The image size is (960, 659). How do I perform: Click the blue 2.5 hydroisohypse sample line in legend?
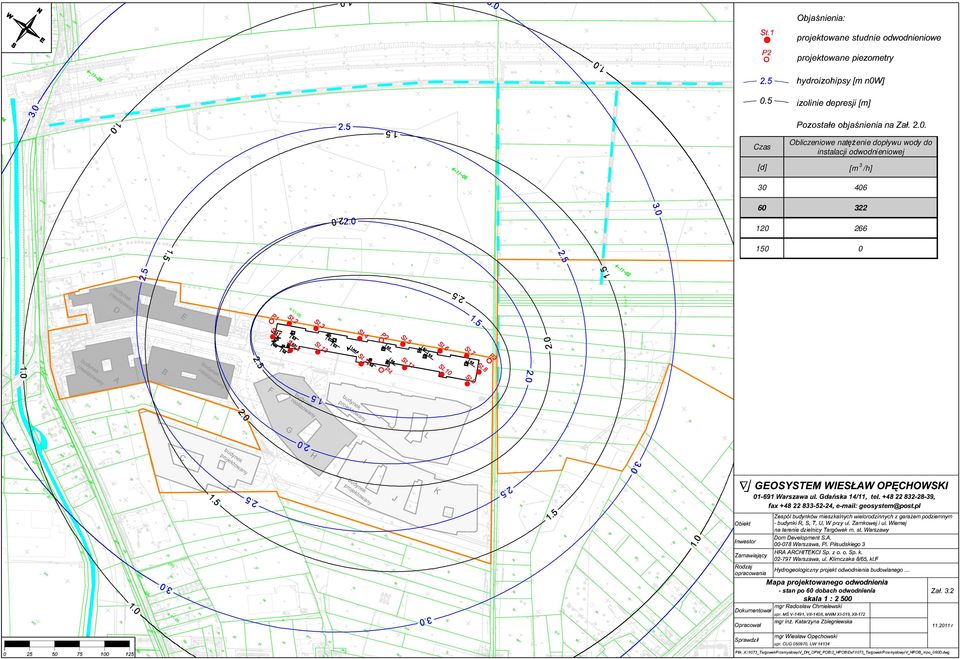tap(765, 81)
